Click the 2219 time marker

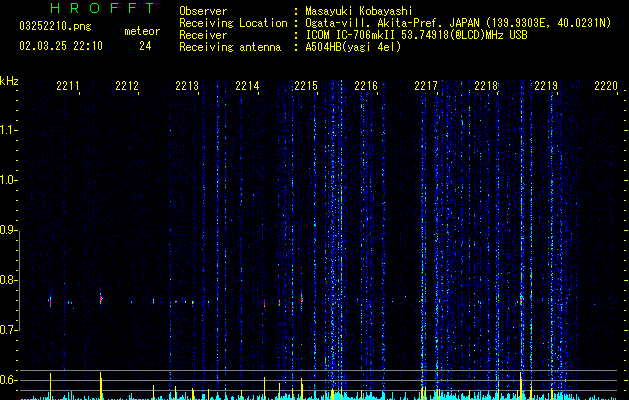(x=546, y=86)
